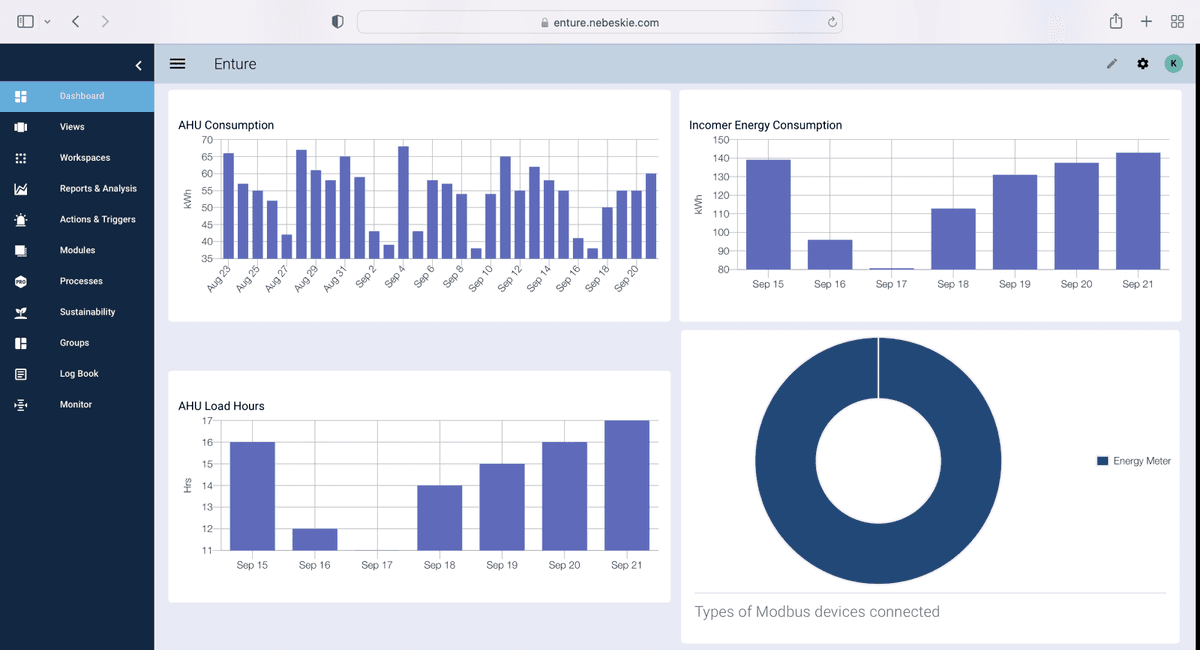Open the browser tab overview grid
The height and width of the screenshot is (650, 1200).
tap(1177, 21)
